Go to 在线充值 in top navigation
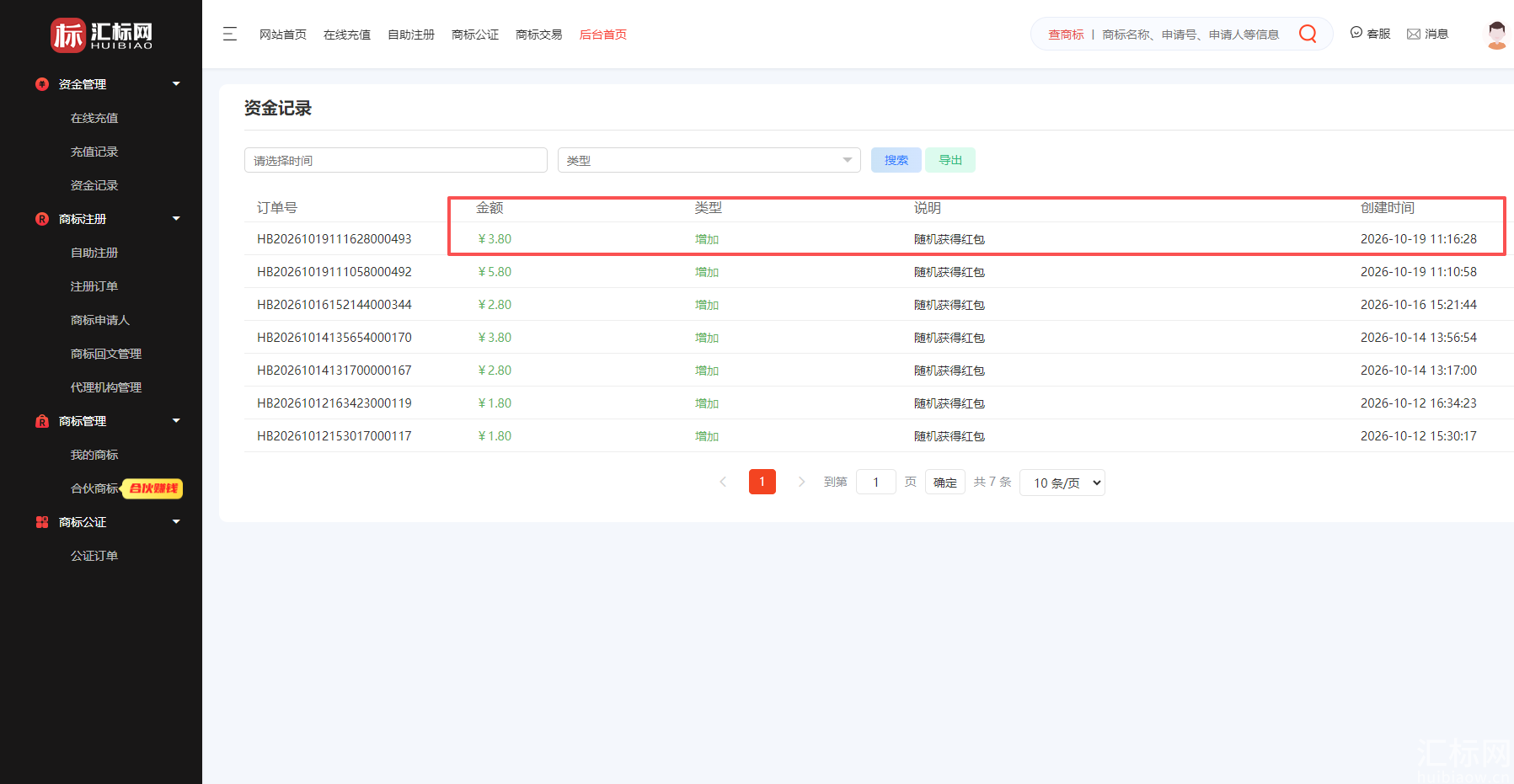The height and width of the screenshot is (784, 1514). click(x=347, y=35)
